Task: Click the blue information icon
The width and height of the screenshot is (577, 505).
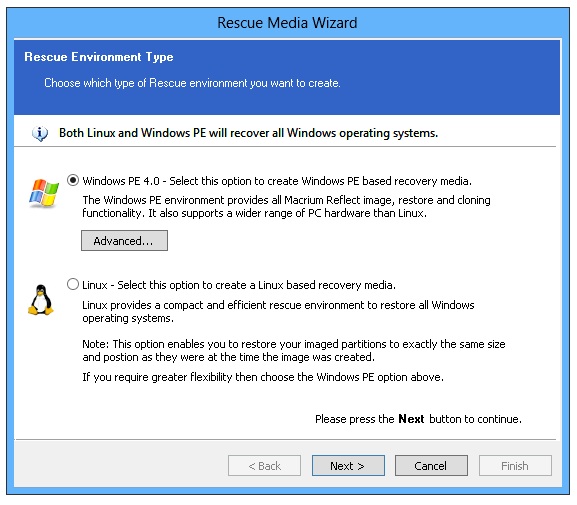Action: point(40,133)
